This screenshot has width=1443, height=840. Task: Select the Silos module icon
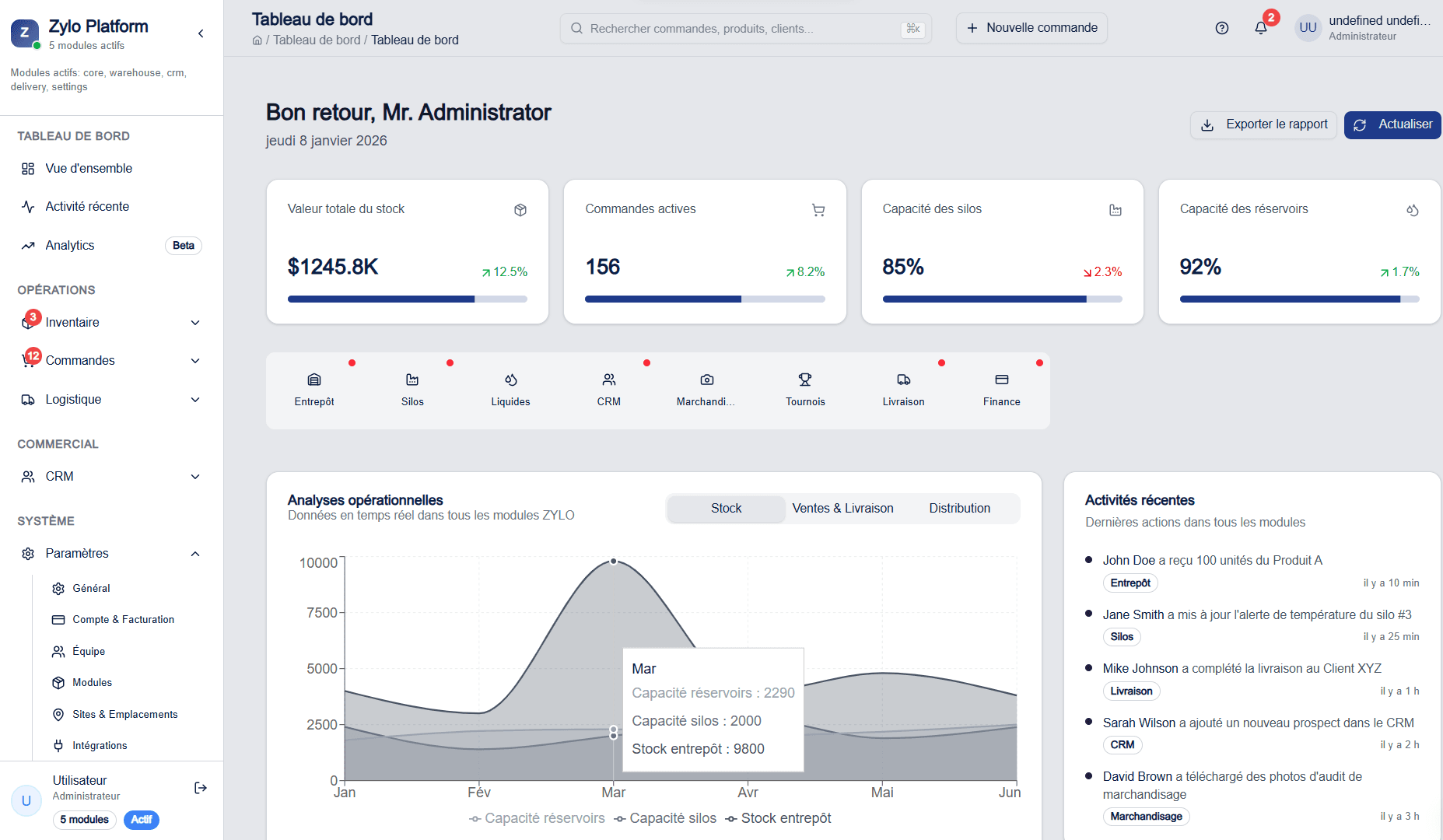(412, 380)
